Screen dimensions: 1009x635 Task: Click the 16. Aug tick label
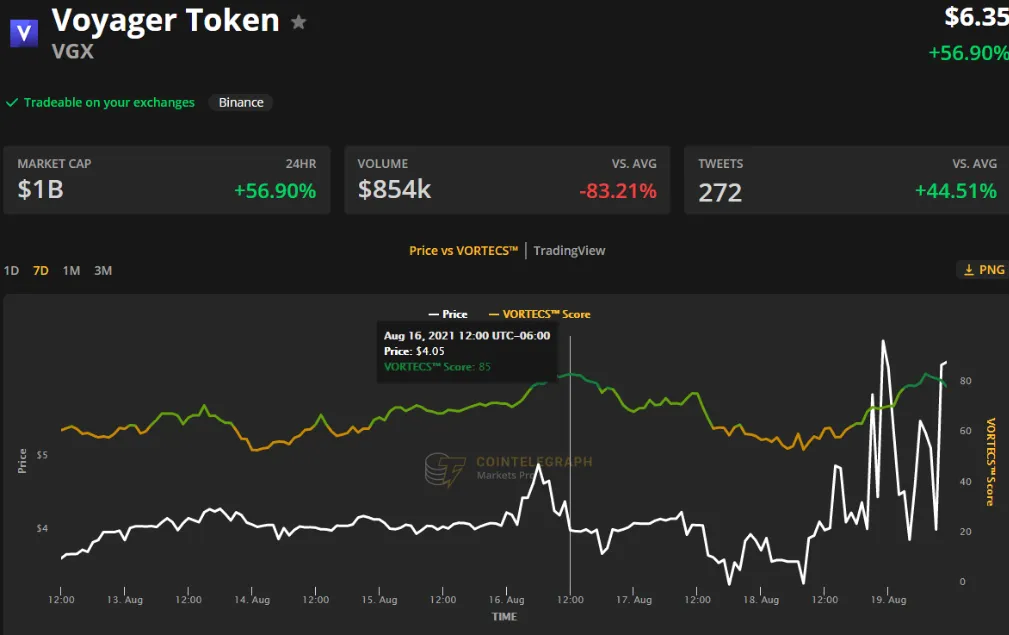[x=506, y=600]
